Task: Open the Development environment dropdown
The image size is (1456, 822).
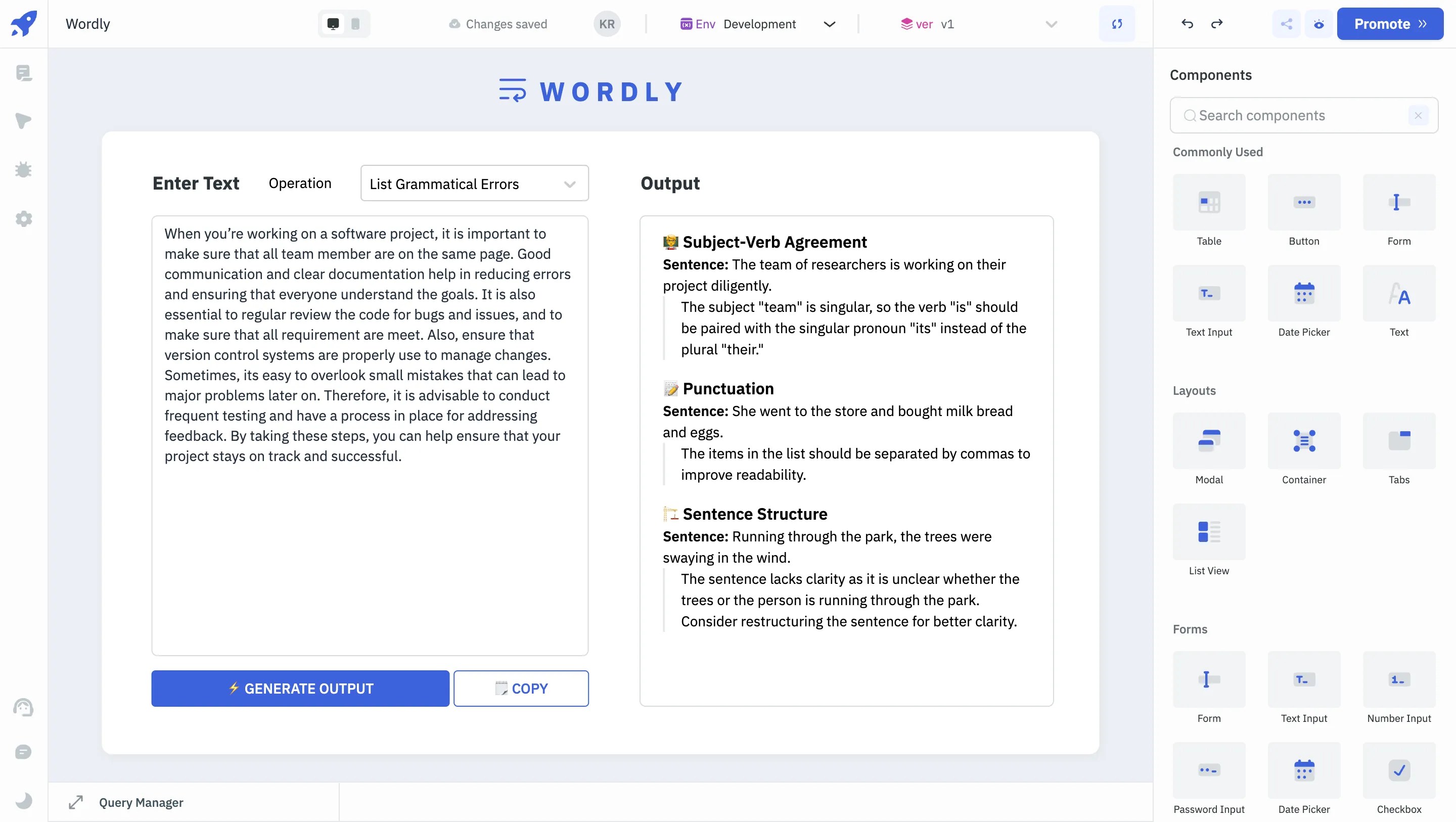Action: 829,24
